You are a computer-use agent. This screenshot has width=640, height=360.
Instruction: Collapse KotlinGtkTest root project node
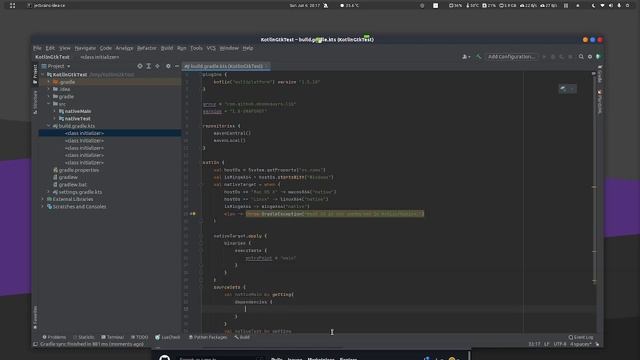43,75
